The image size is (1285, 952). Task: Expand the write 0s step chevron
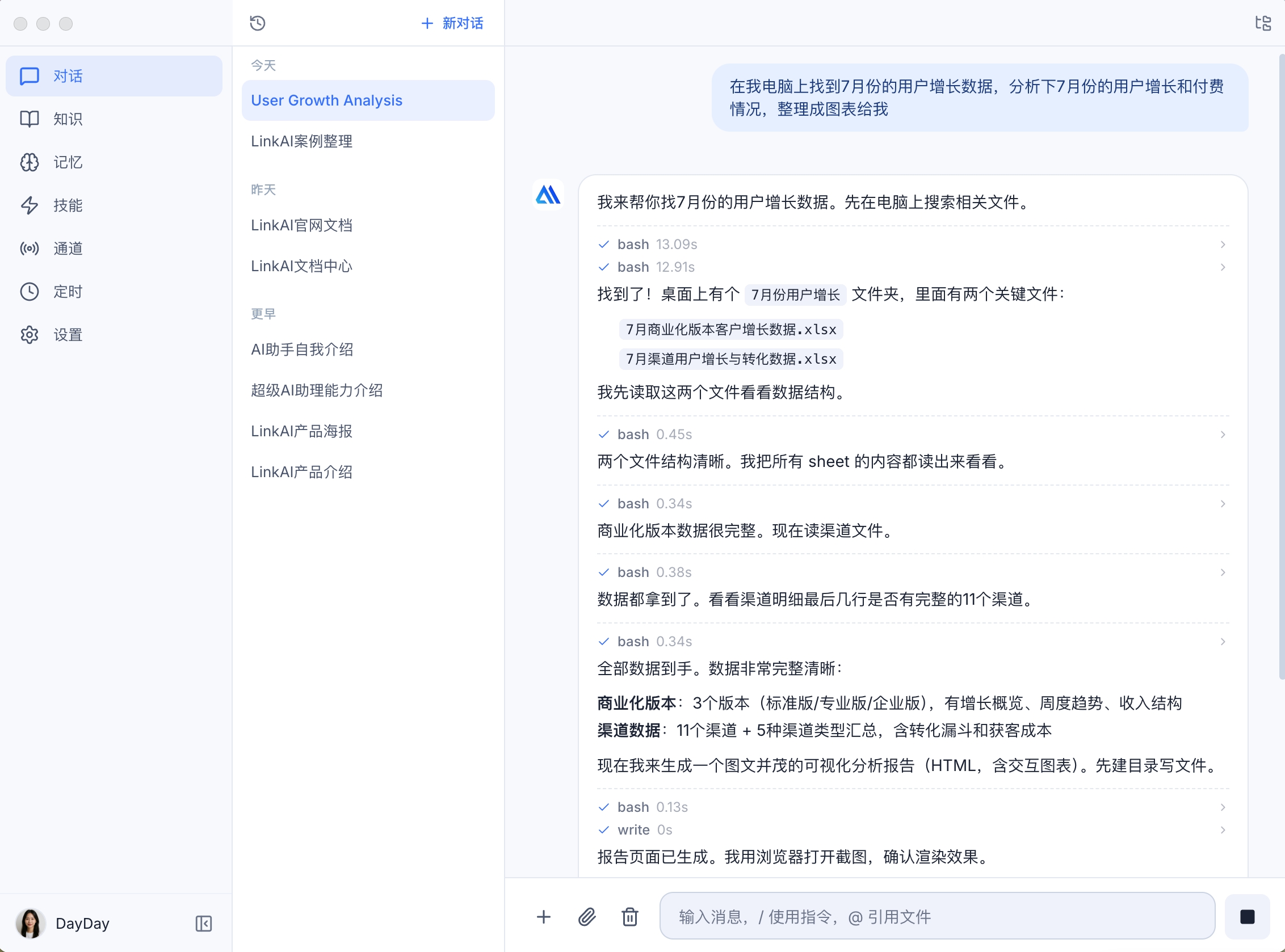(1222, 830)
